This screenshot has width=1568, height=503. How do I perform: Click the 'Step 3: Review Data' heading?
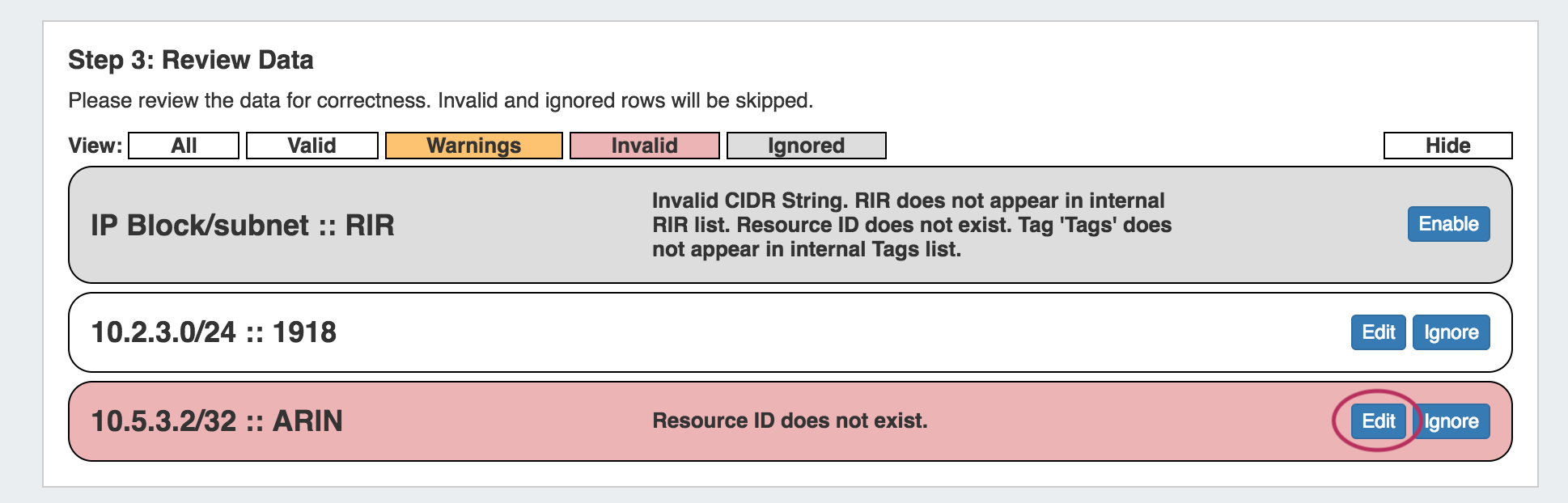(190, 60)
